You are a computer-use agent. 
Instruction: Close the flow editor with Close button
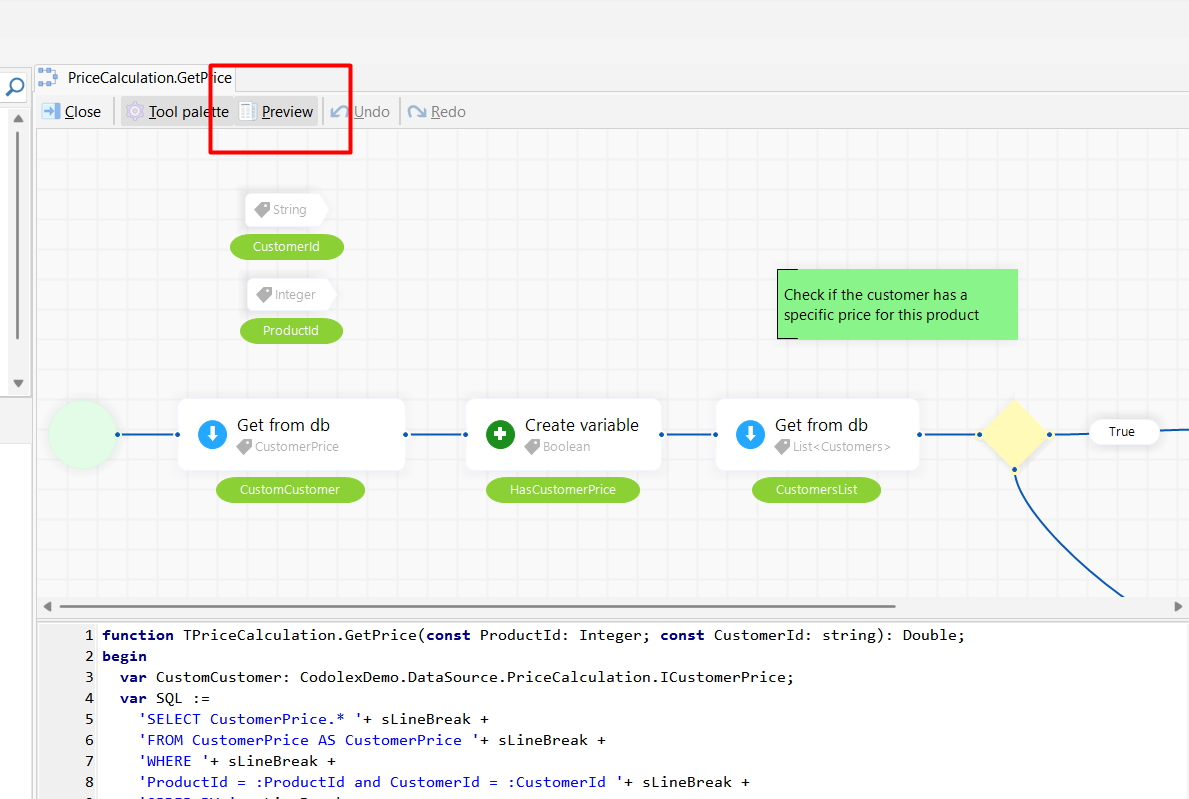[x=71, y=112]
